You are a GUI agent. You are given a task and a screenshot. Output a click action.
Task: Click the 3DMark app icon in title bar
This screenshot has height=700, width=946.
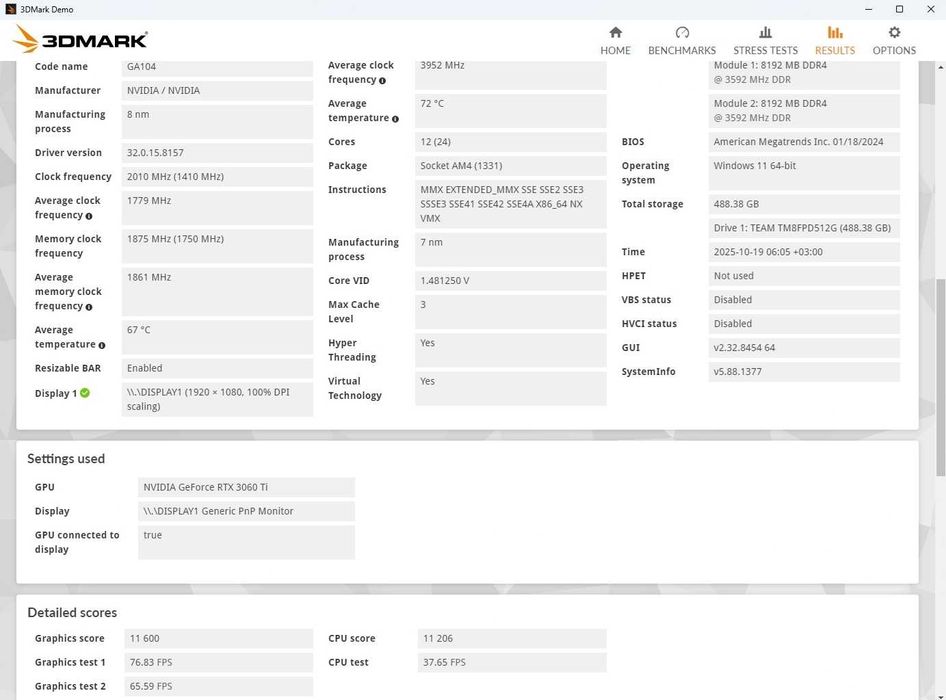(x=10, y=9)
